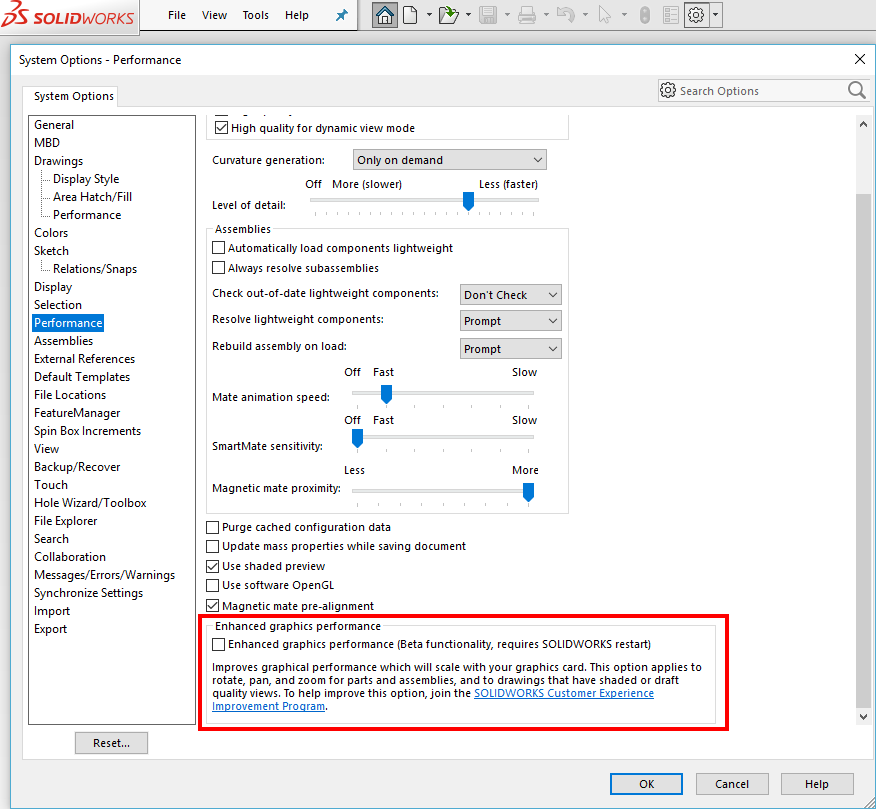Click the Reset... button

coord(111,743)
